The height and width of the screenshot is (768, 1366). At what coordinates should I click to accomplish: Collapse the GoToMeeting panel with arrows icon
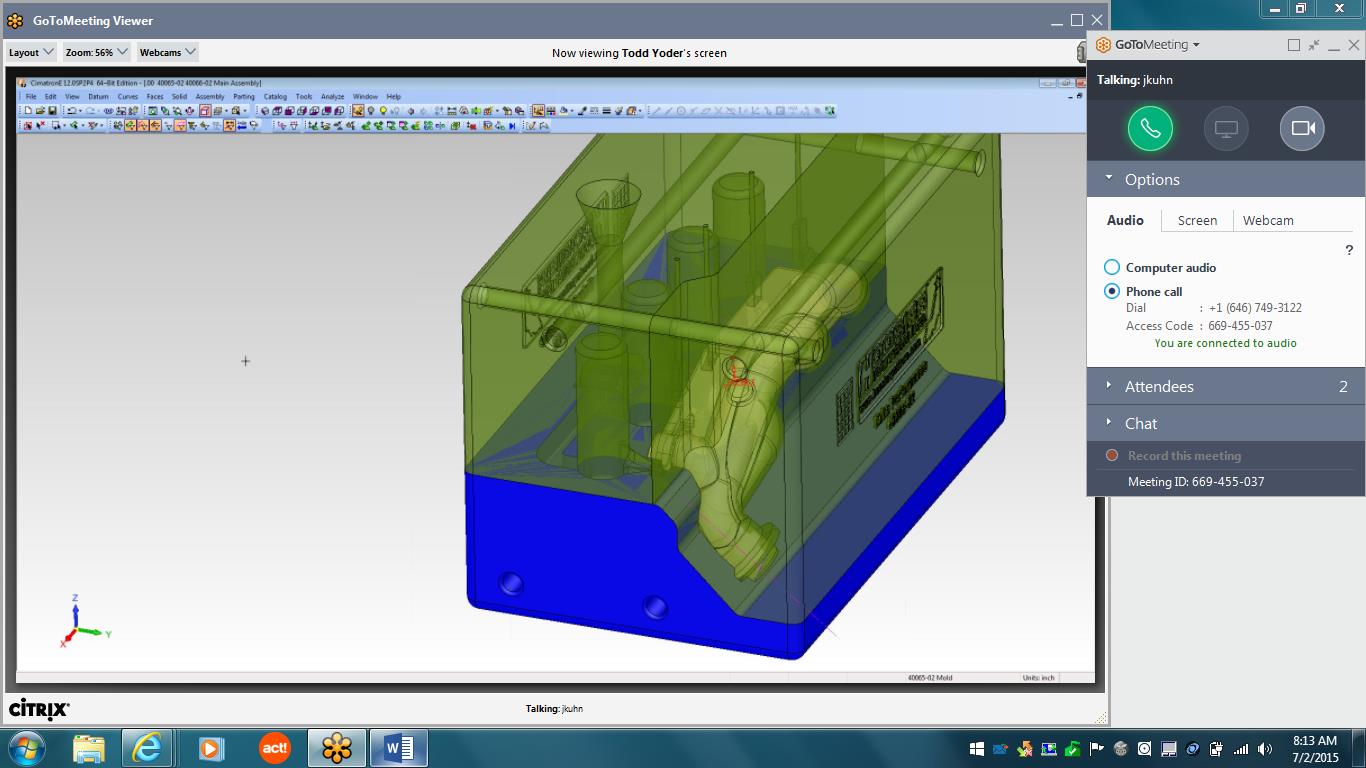(x=1314, y=45)
